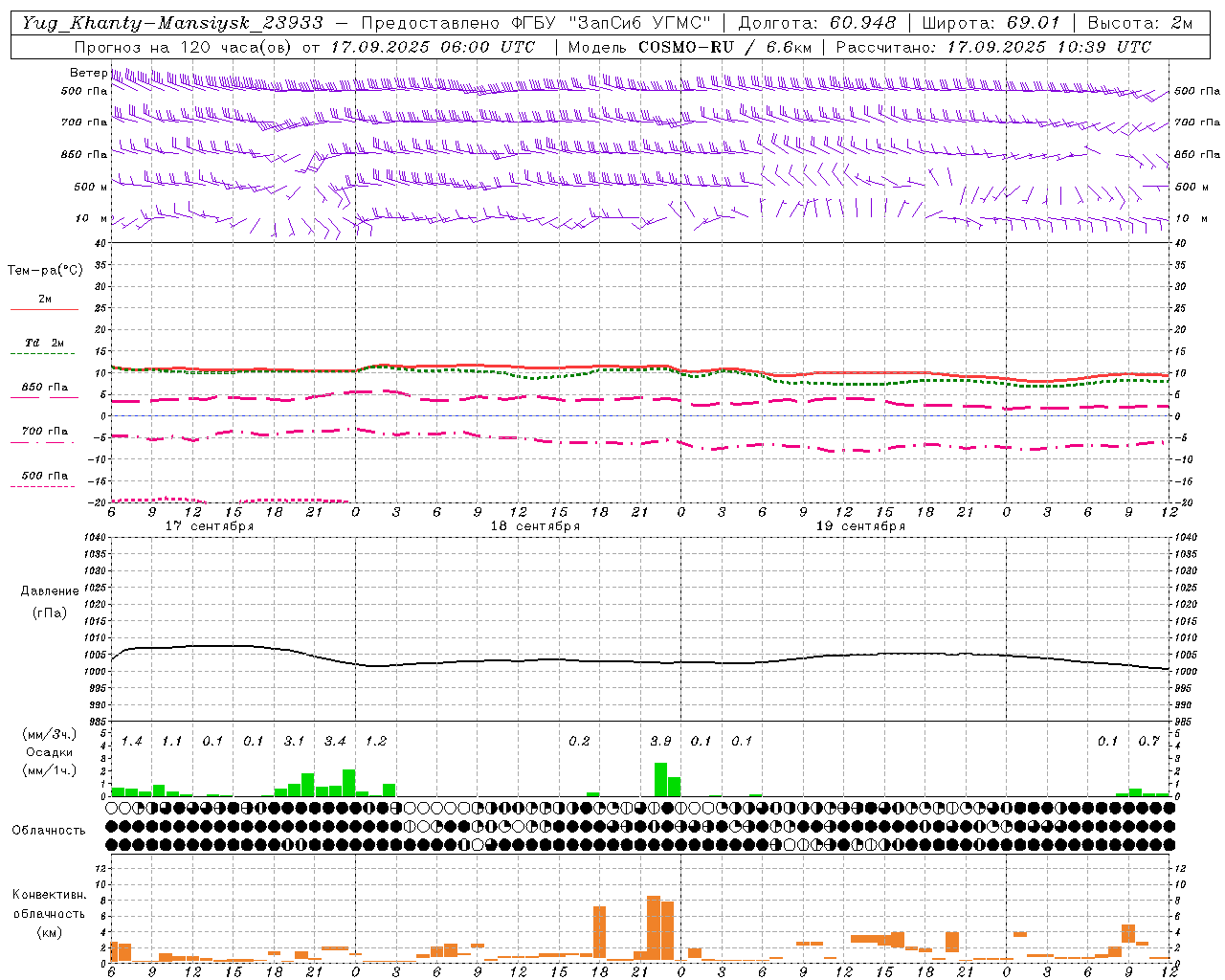Click the Тем-ра(°C) panel label
Image resolution: width=1225 pixels, height=980 pixels.
coord(45,271)
